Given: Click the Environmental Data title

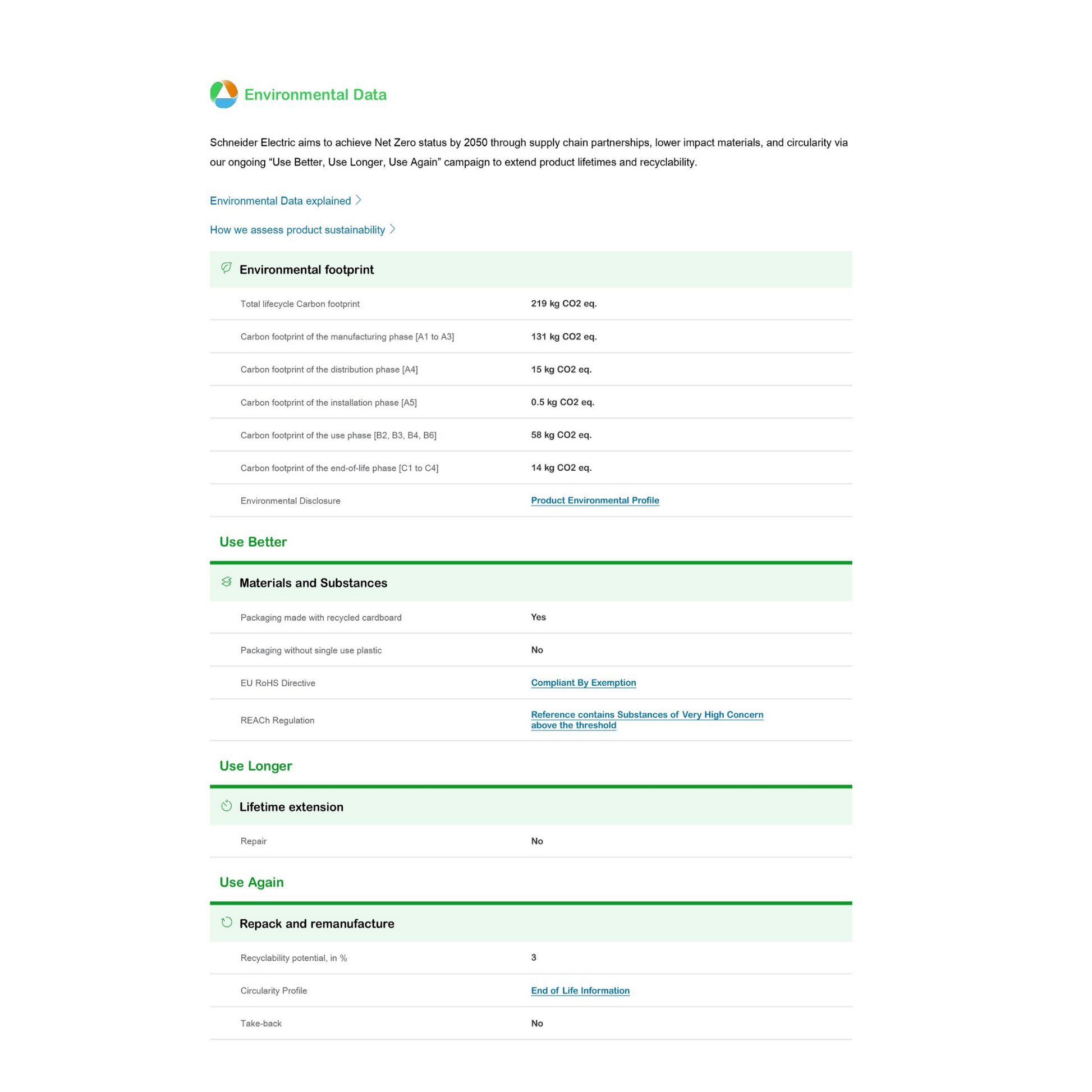Looking at the screenshot, I should click(315, 94).
